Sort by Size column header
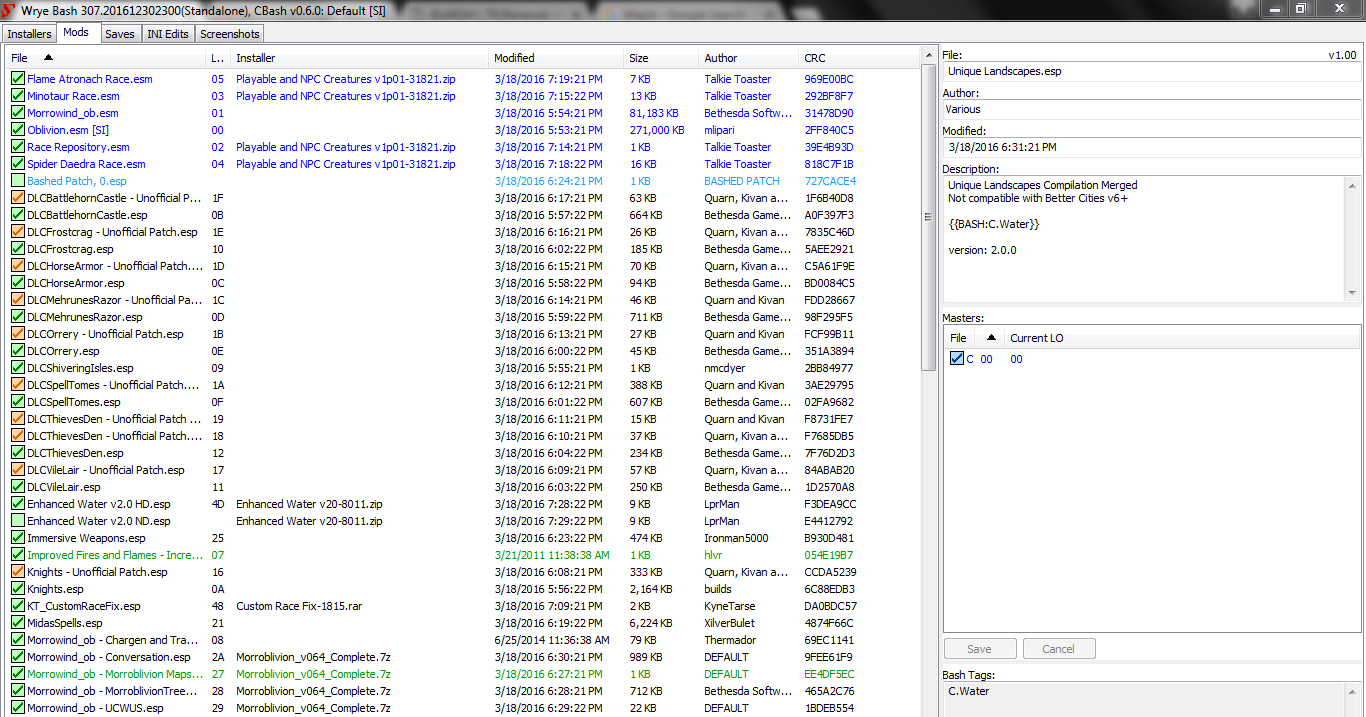Screen dimensions: 1366x717 pos(660,58)
